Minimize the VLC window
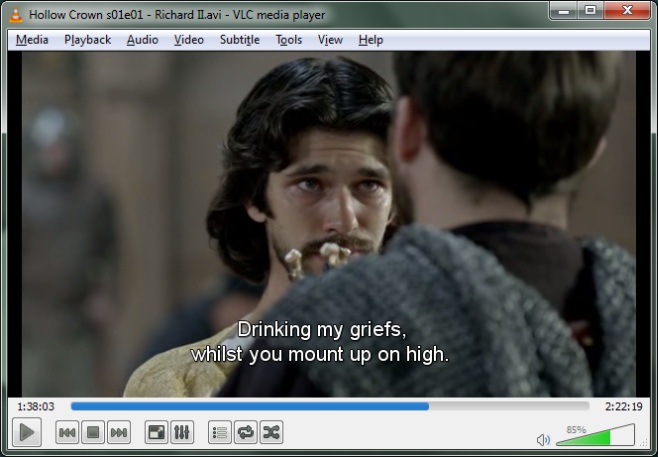The width and height of the screenshot is (658, 457). tap(564, 10)
